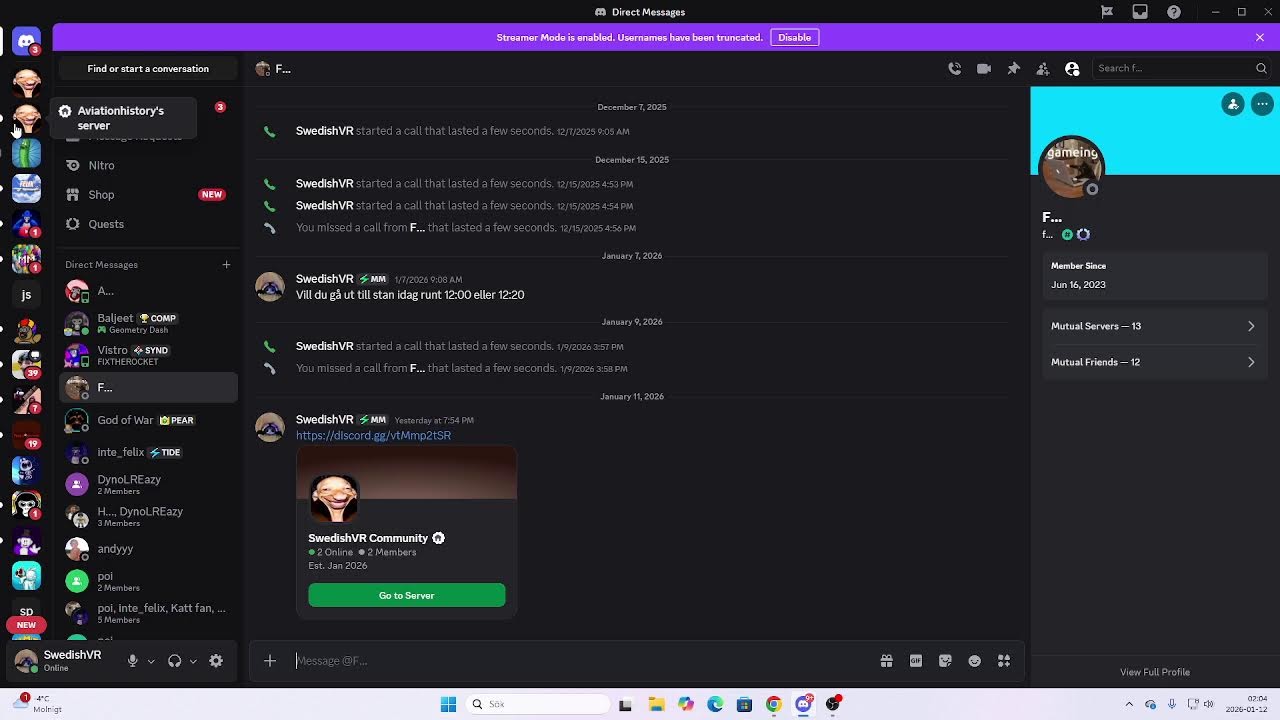Deafen audio with the headphones icon
The height and width of the screenshot is (720, 1280).
(x=174, y=661)
